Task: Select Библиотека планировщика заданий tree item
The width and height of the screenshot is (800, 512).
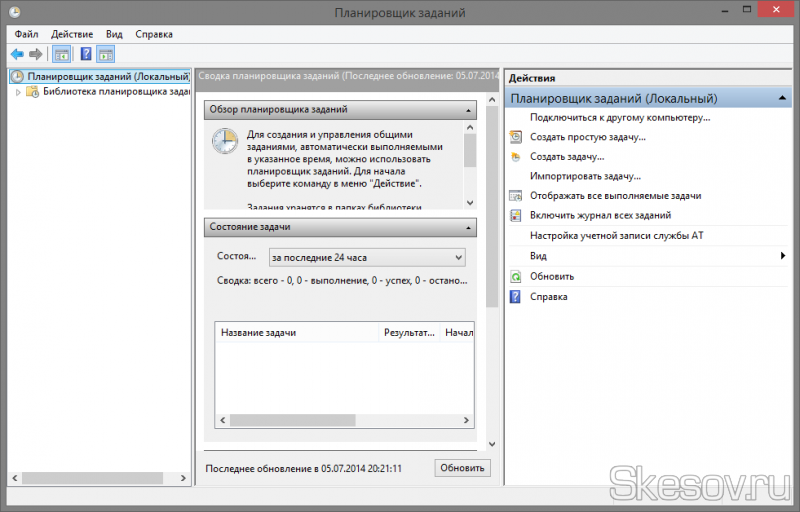Action: (x=116, y=92)
